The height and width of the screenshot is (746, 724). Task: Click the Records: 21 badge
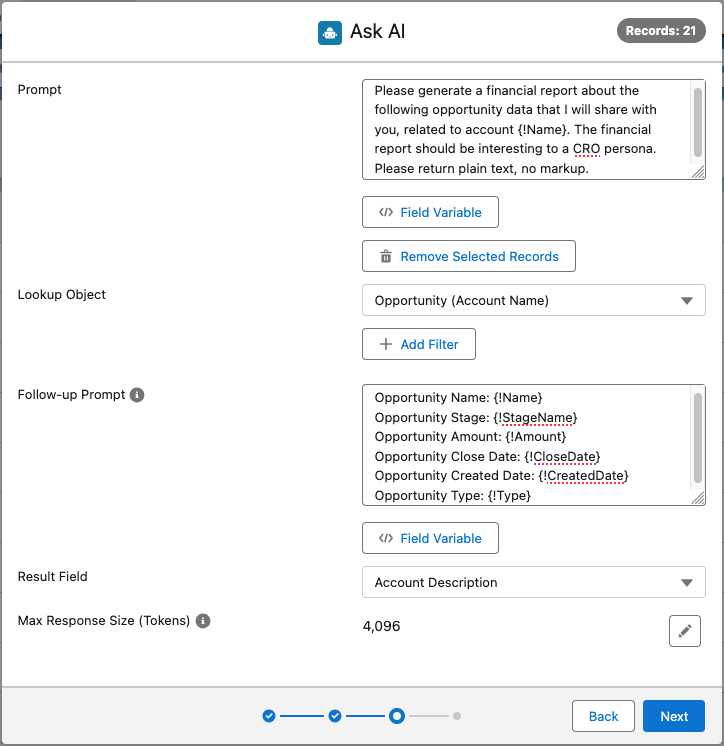(x=661, y=30)
